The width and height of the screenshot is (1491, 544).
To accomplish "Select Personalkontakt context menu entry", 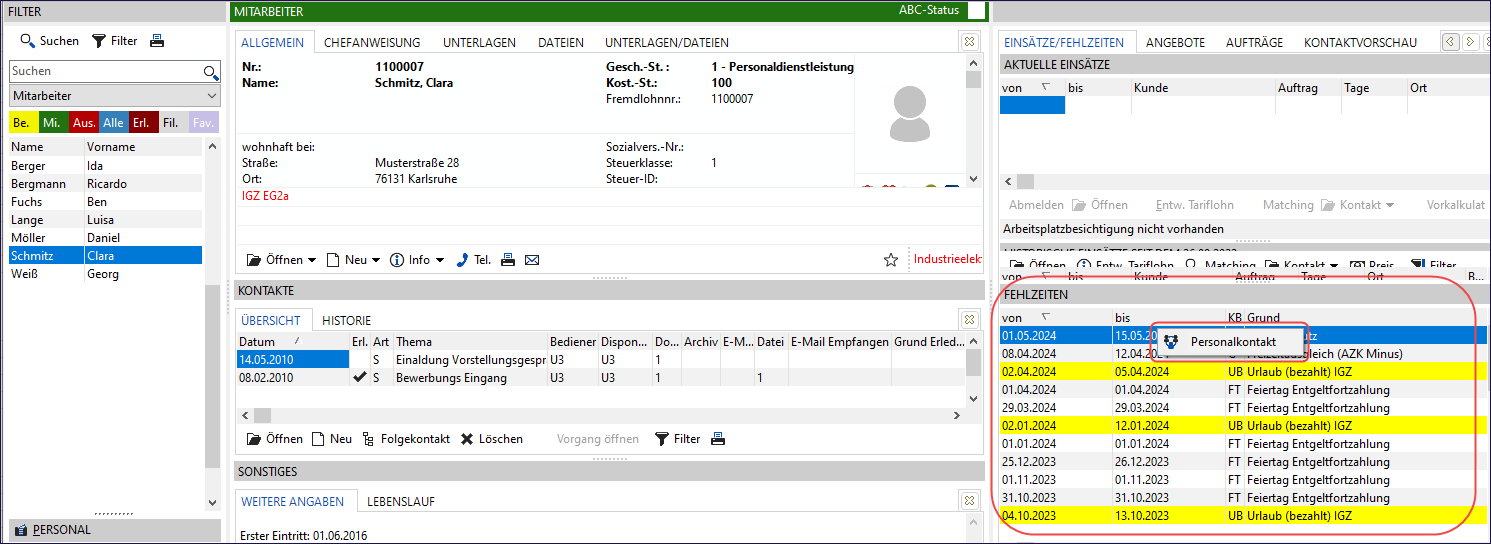I will point(1231,342).
